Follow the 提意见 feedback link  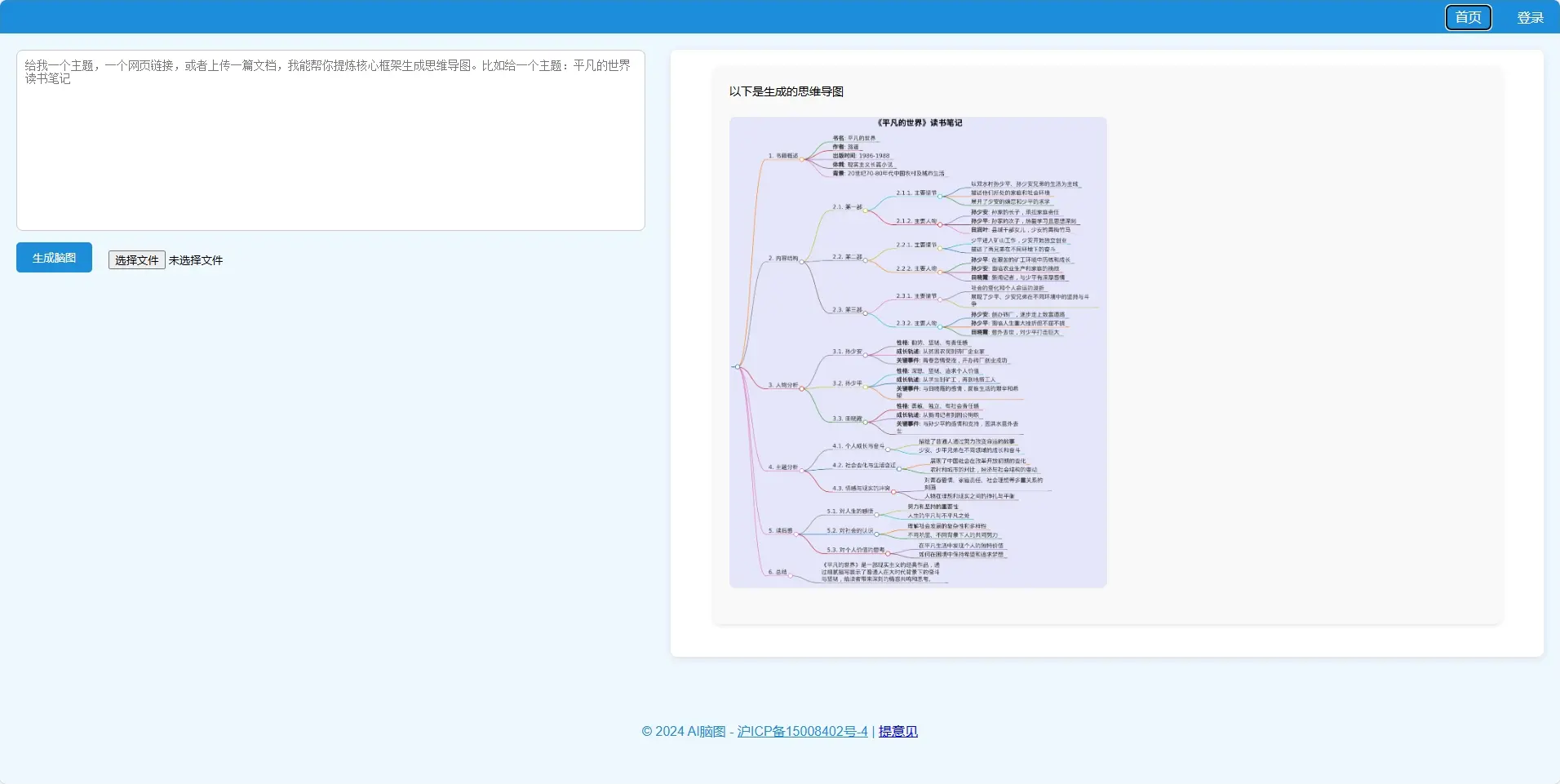point(897,731)
